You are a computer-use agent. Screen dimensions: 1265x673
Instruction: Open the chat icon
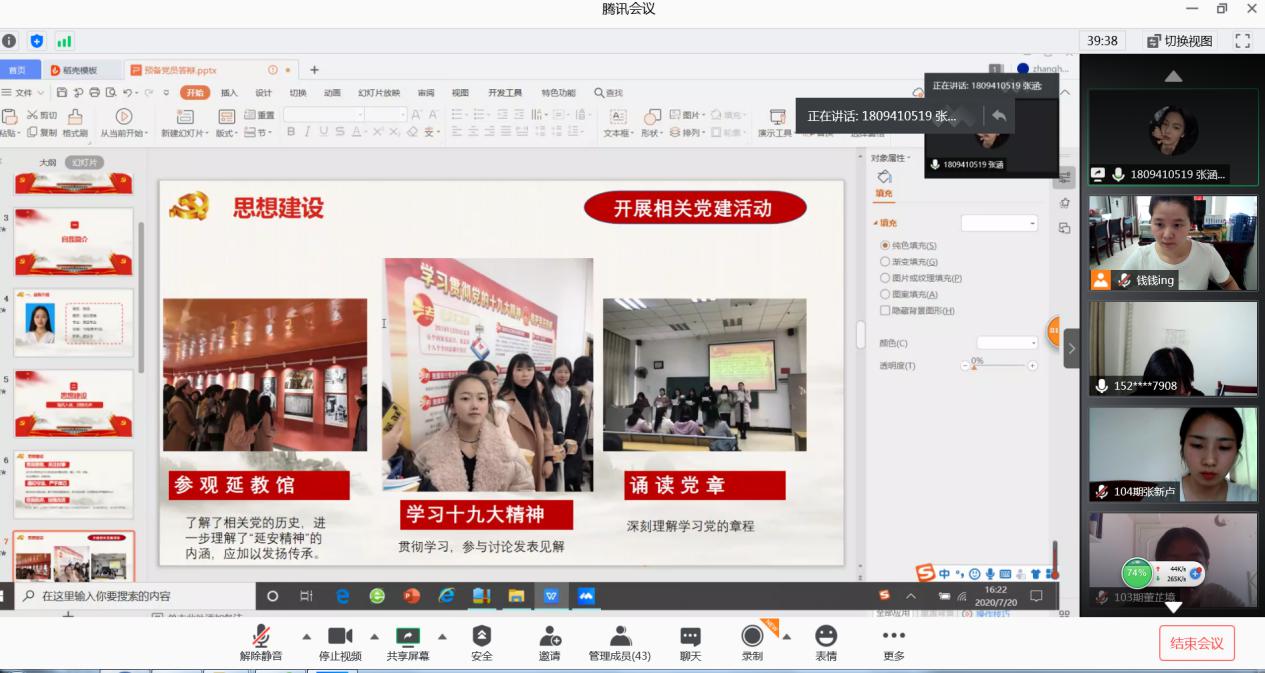pos(690,637)
